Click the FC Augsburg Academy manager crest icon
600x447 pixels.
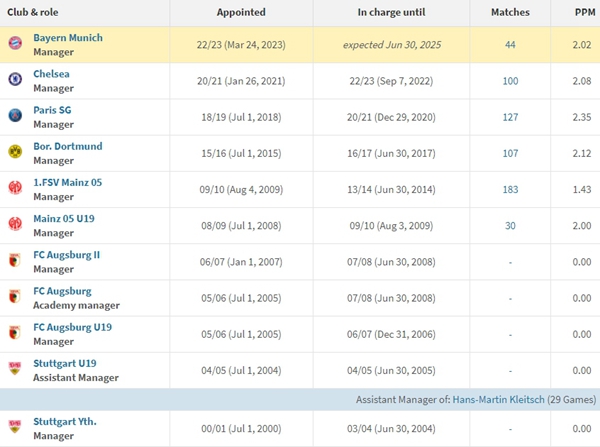pos(15,296)
